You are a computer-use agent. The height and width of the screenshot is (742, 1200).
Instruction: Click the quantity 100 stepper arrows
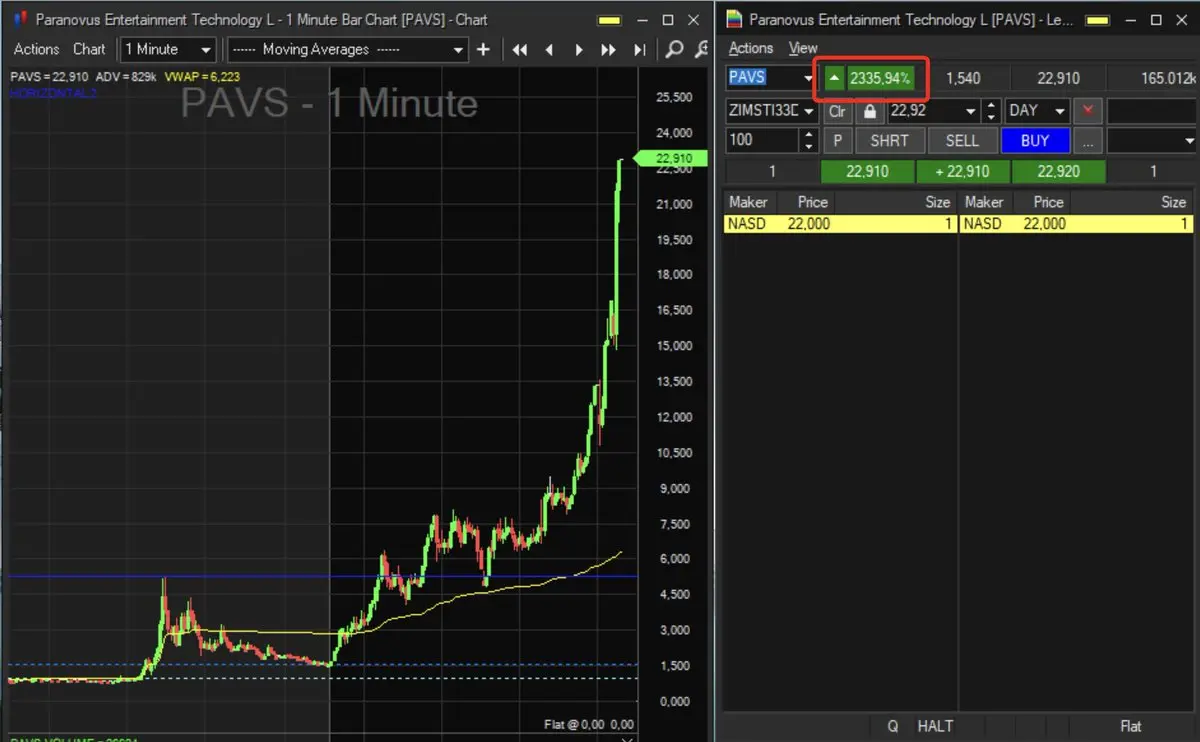(x=811, y=141)
